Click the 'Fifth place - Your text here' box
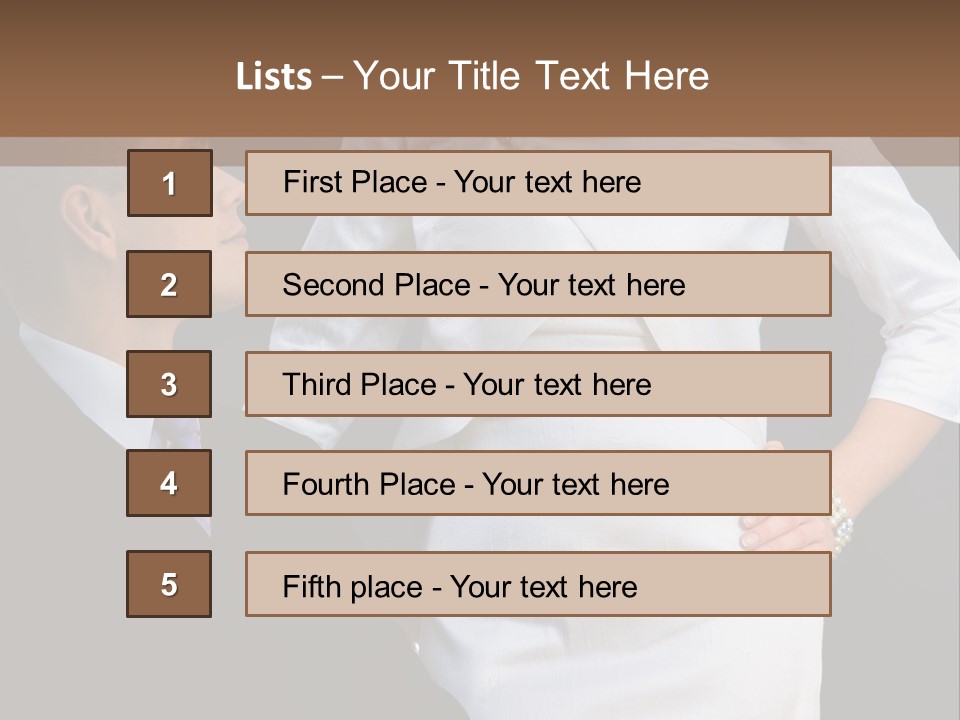This screenshot has height=720, width=960. [x=538, y=584]
